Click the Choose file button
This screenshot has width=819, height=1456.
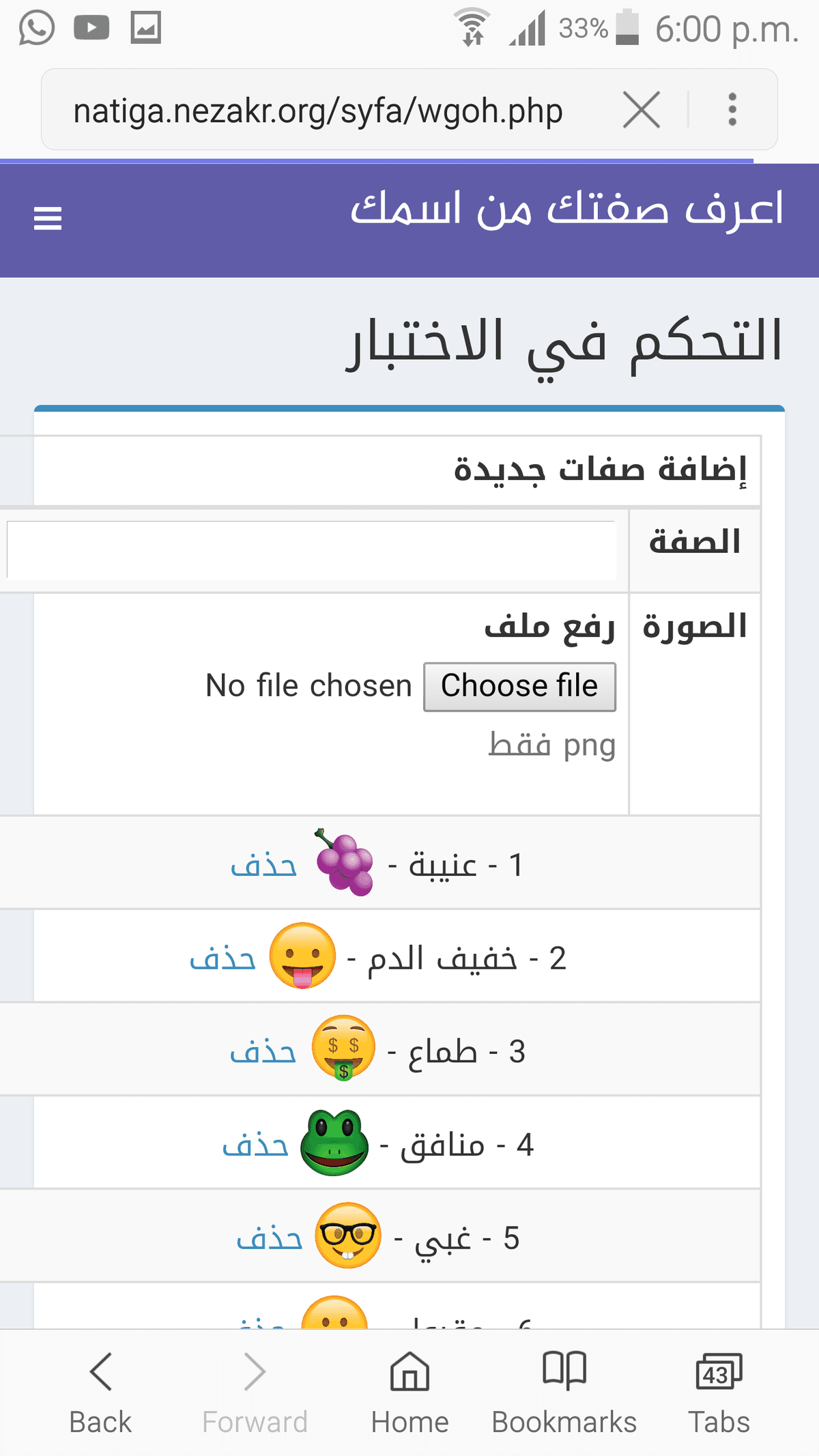tap(519, 687)
